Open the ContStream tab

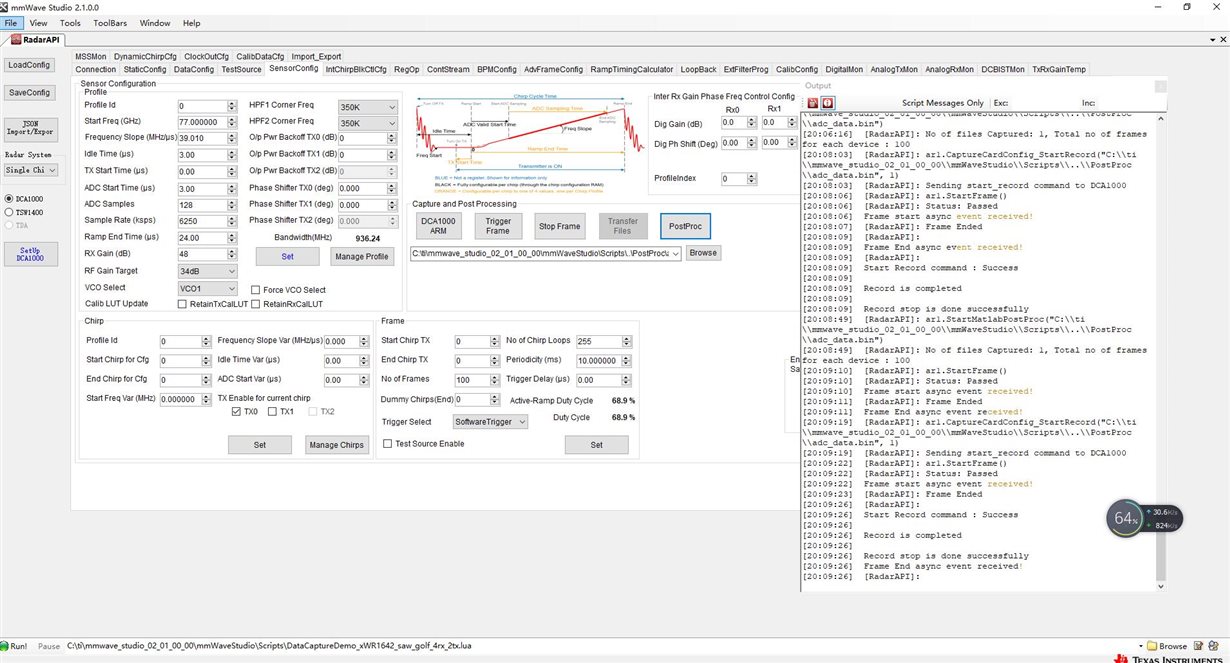[x=448, y=70]
